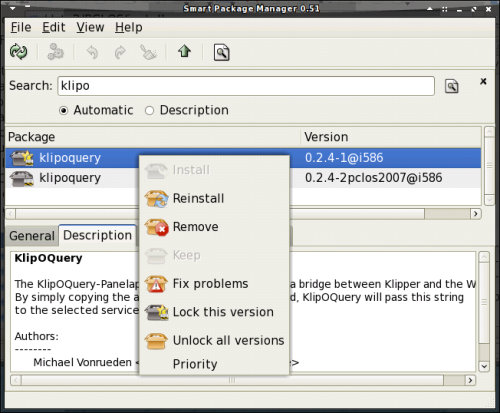
Task: Click the package list horizontal scrollbar thumb
Action: point(220,214)
